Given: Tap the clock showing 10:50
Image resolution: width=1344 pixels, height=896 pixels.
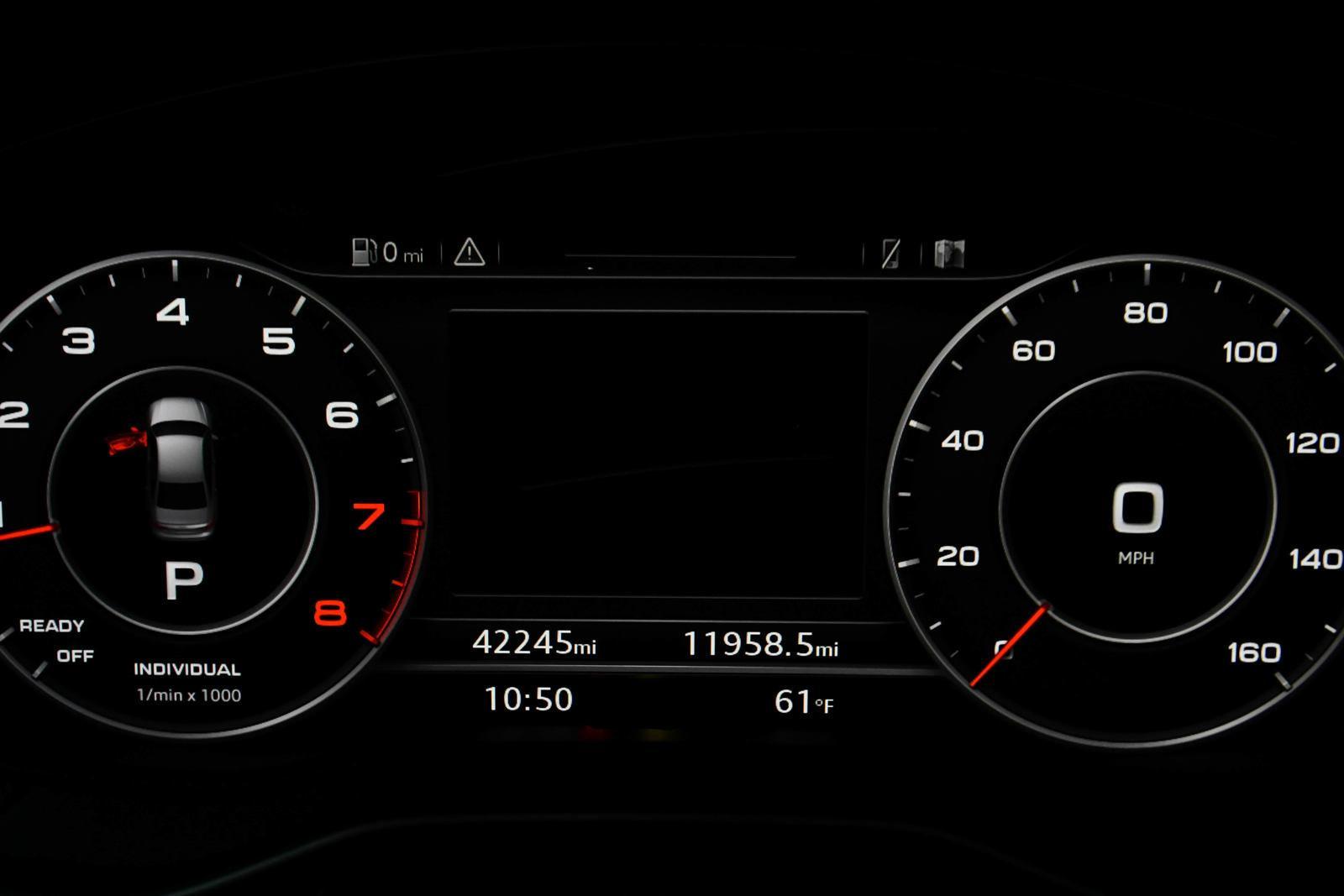Looking at the screenshot, I should pos(529,700).
